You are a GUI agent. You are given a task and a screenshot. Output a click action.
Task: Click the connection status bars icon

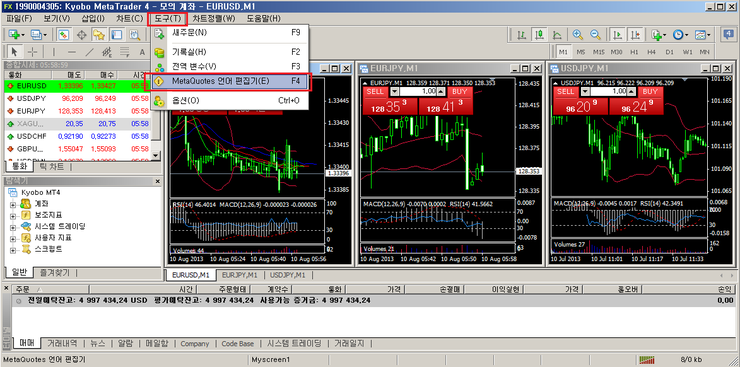[646, 359]
